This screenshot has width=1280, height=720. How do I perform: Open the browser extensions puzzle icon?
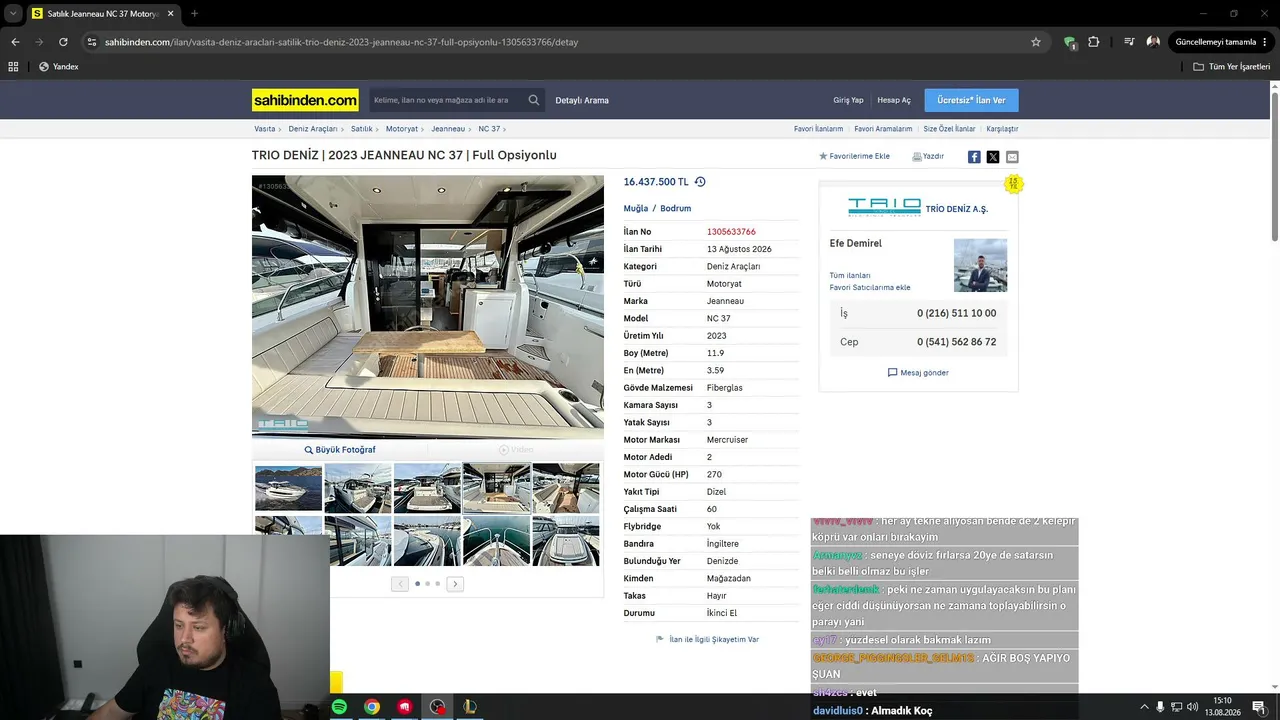pyautogui.click(x=1093, y=42)
